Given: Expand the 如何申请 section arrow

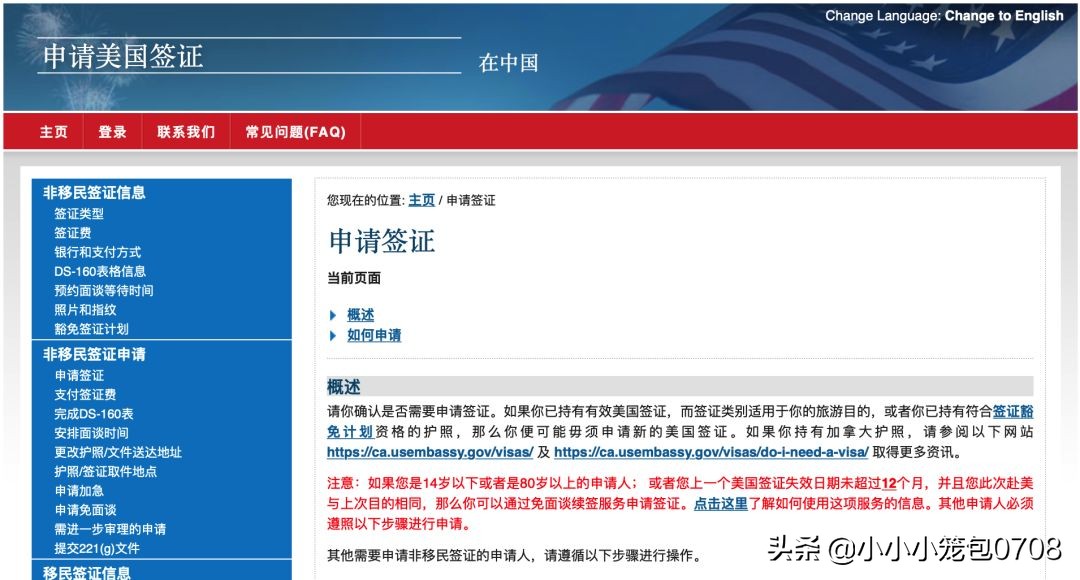Looking at the screenshot, I should [x=335, y=335].
